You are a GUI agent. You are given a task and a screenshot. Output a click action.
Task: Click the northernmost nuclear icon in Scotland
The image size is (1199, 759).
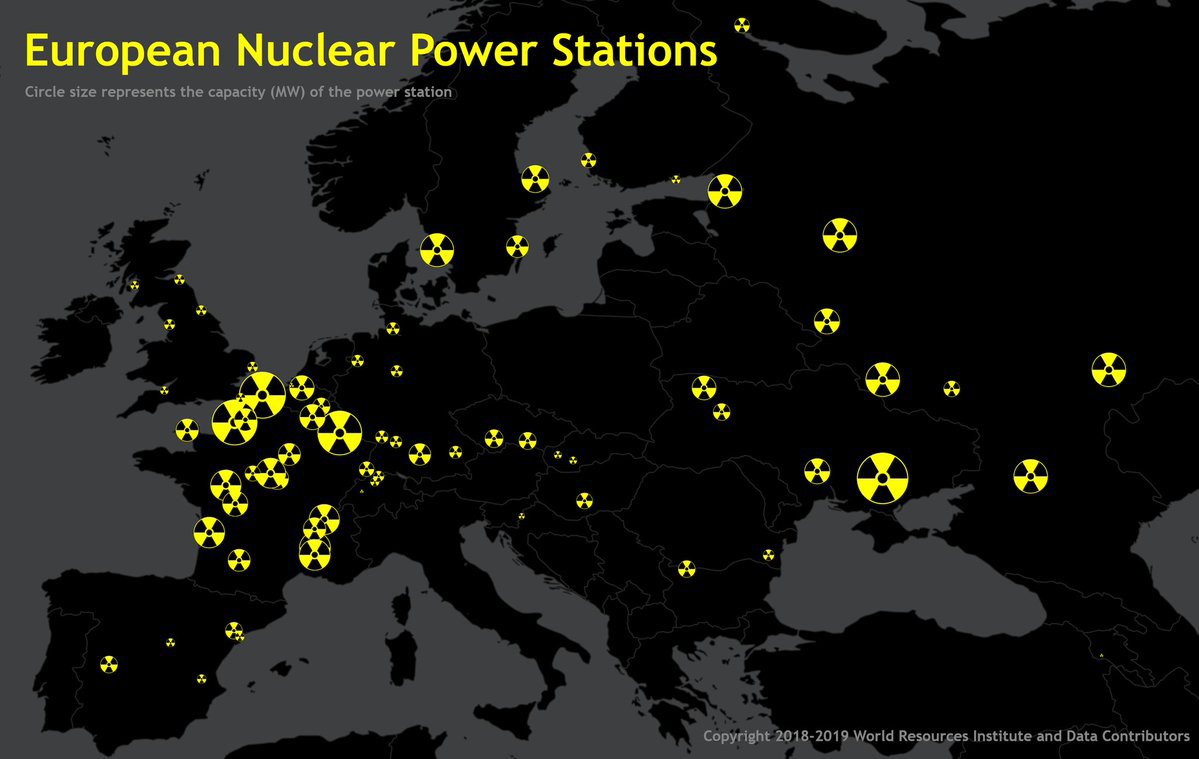[x=179, y=280]
